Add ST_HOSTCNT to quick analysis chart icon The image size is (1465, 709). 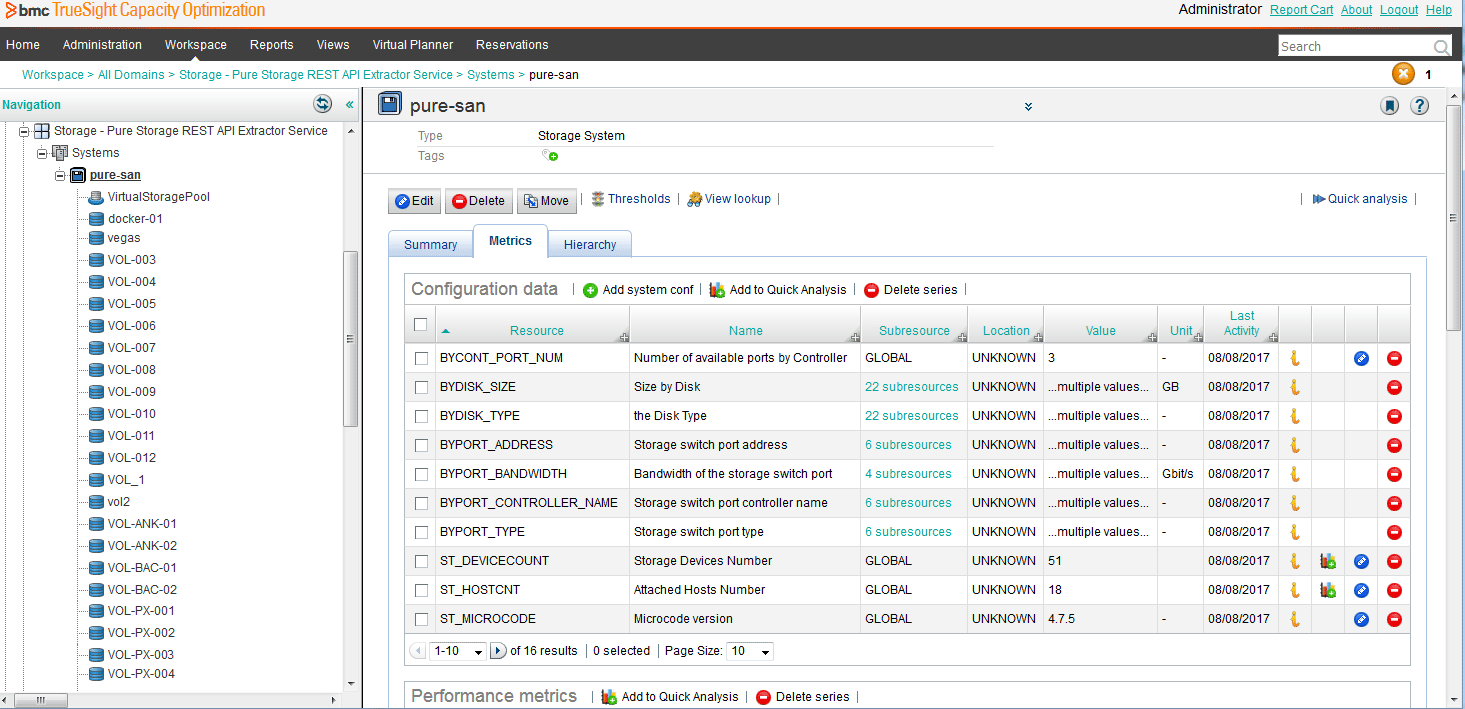pyautogui.click(x=1328, y=590)
